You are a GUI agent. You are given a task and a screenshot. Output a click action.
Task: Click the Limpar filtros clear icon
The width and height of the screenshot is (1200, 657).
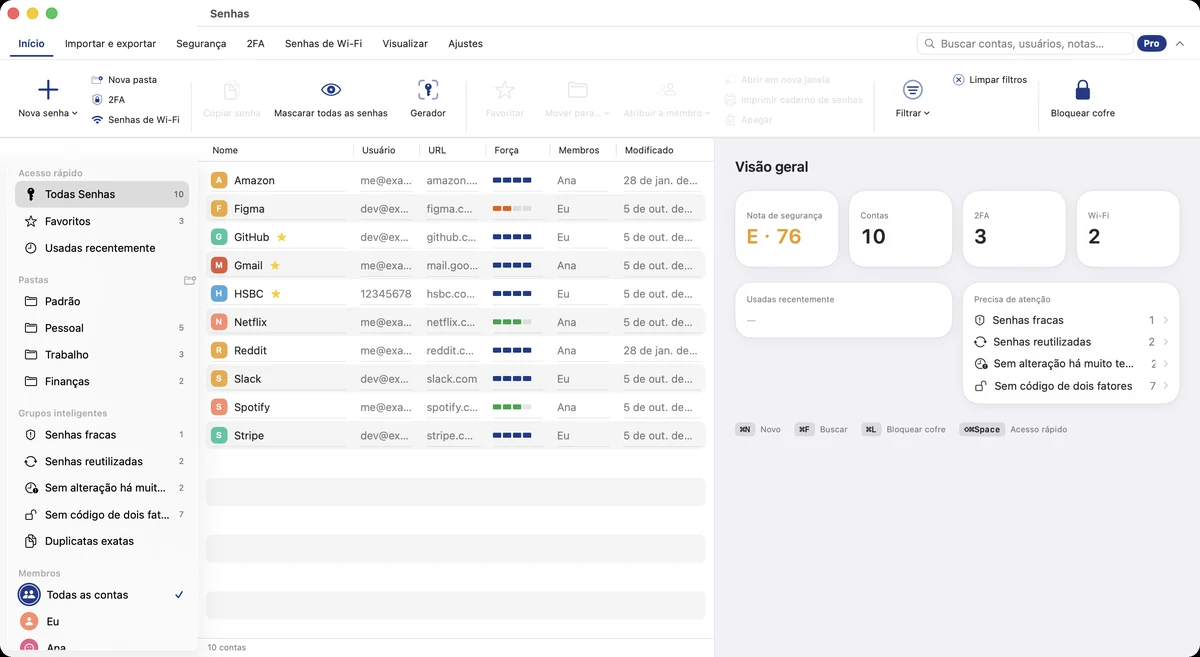coord(958,79)
